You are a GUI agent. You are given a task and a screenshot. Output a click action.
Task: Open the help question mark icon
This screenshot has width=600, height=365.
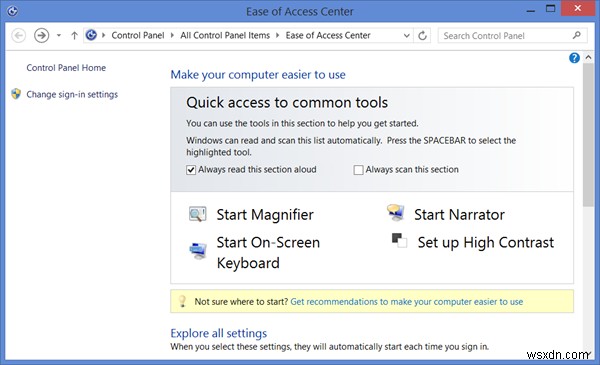click(574, 58)
